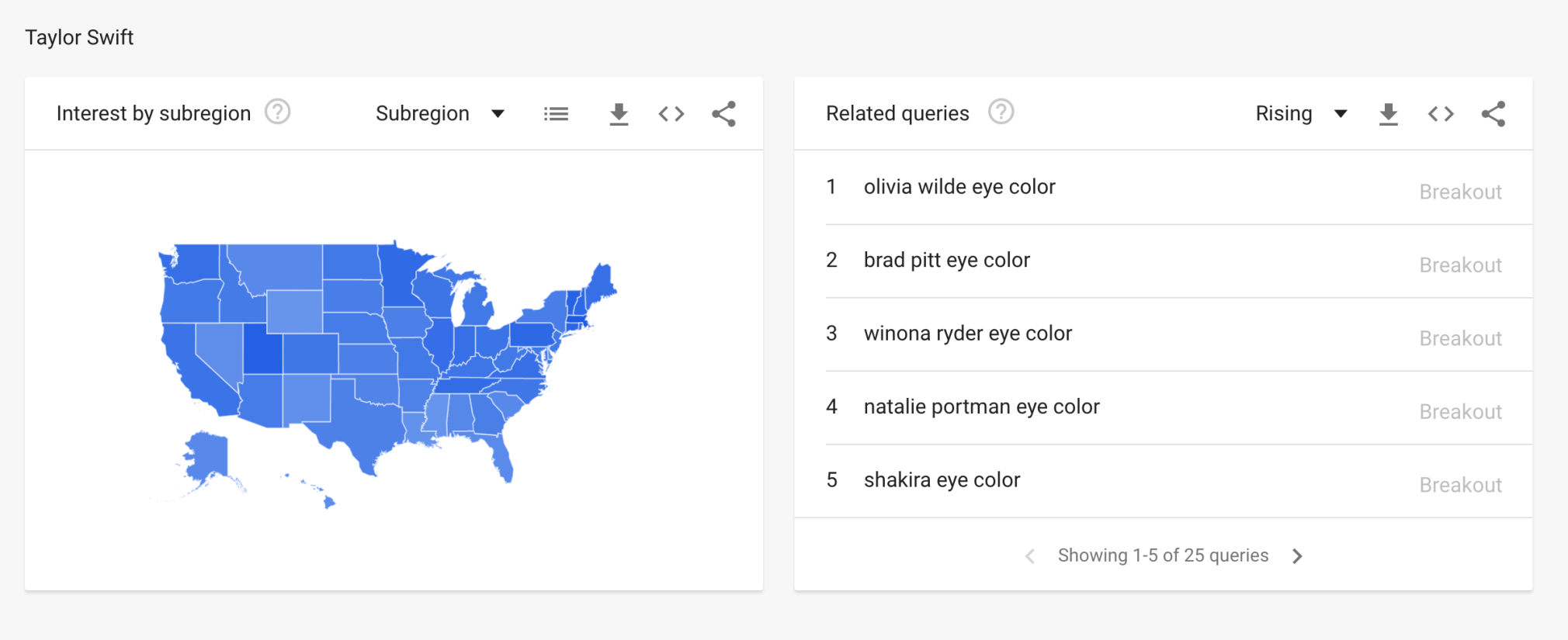Share the Interest by subregion card

coord(723,114)
